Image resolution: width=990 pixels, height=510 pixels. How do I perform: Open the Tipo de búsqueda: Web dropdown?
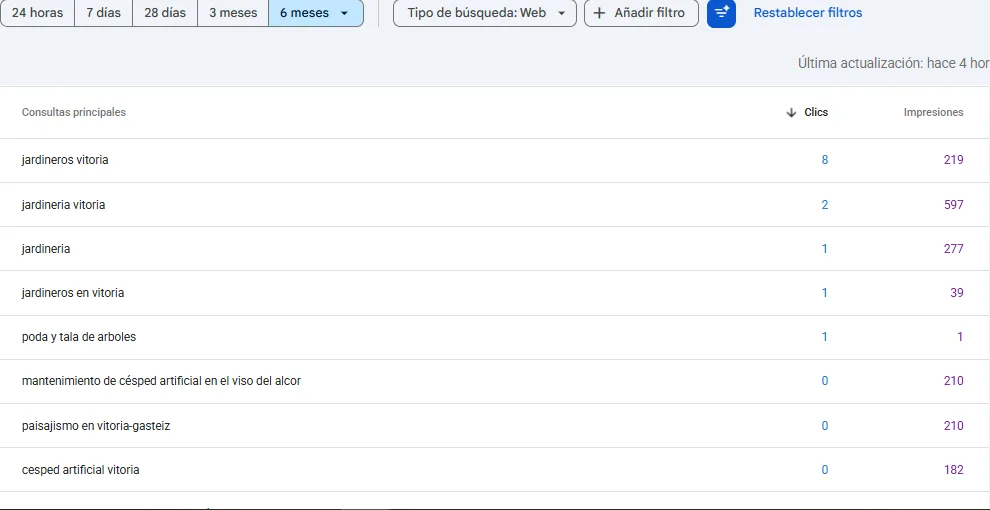tap(484, 13)
